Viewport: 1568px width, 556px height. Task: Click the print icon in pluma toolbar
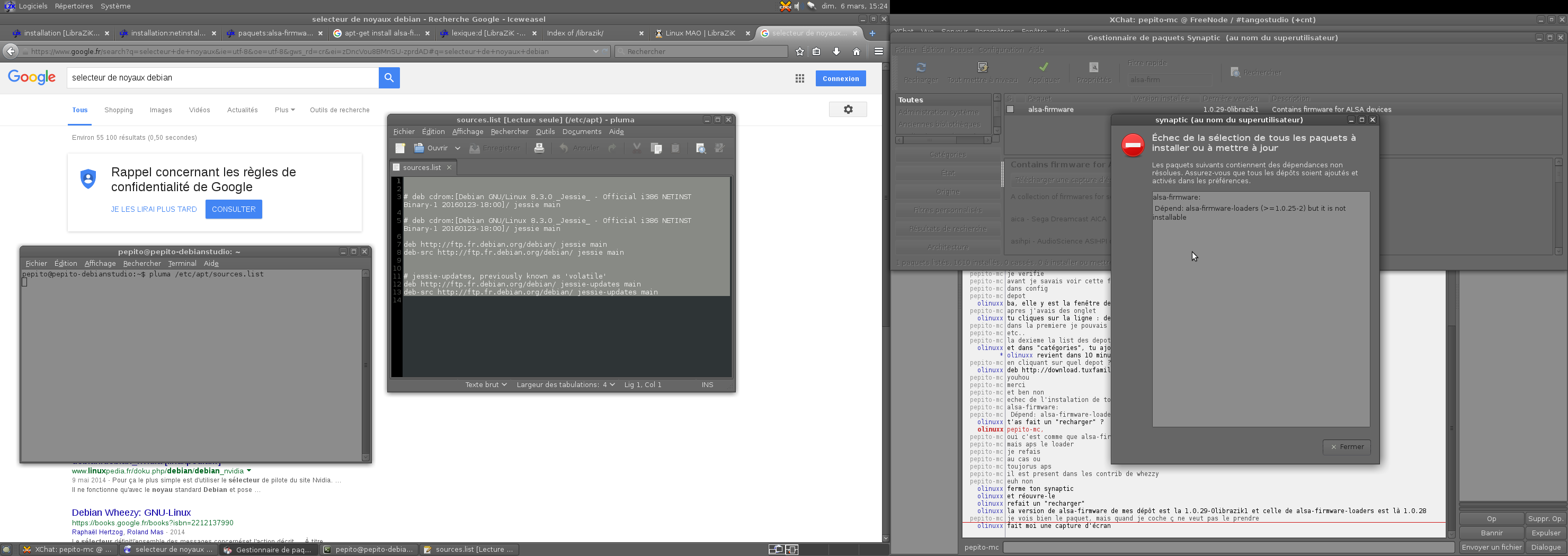point(539,148)
